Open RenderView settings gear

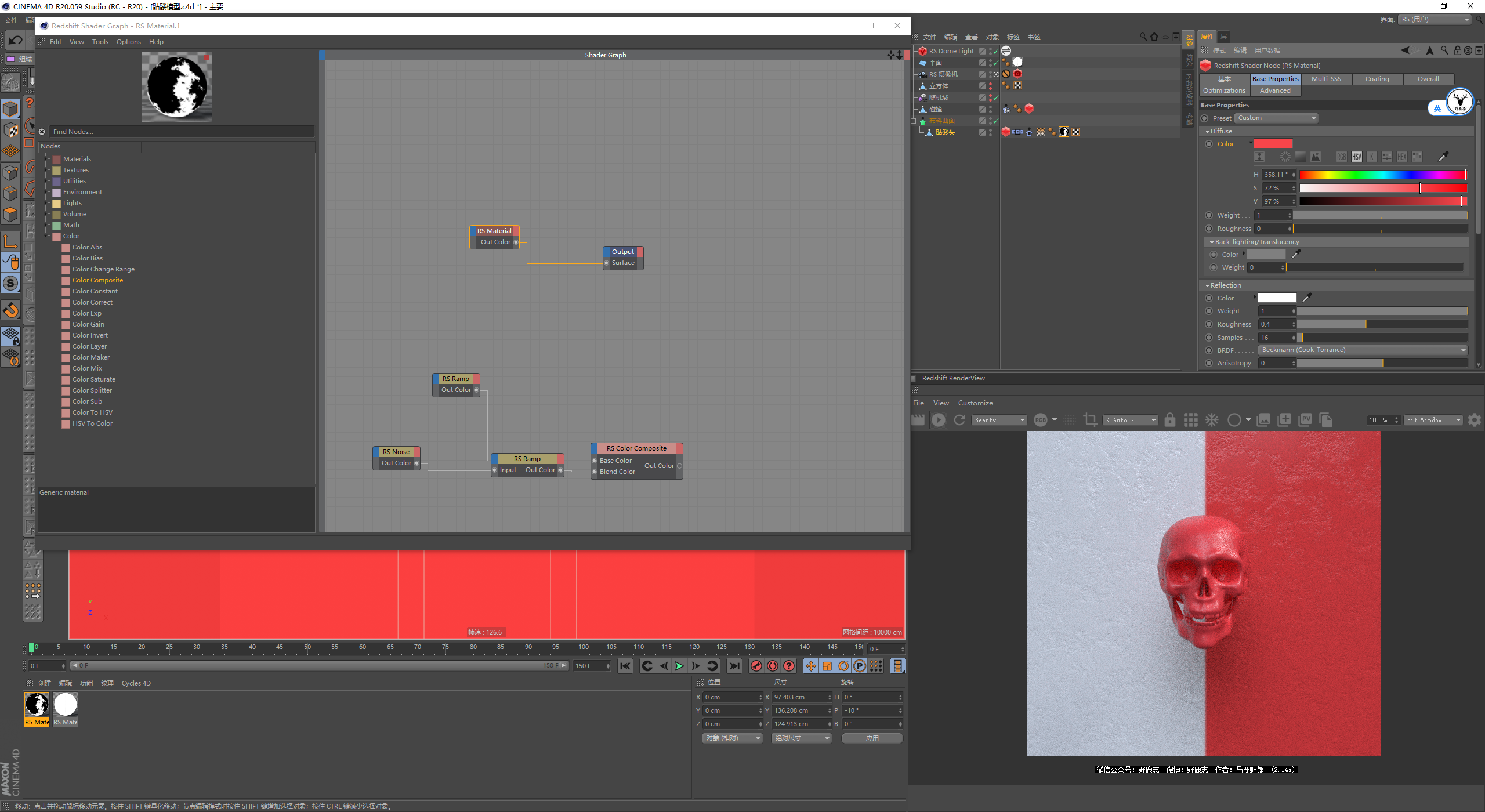point(1474,420)
